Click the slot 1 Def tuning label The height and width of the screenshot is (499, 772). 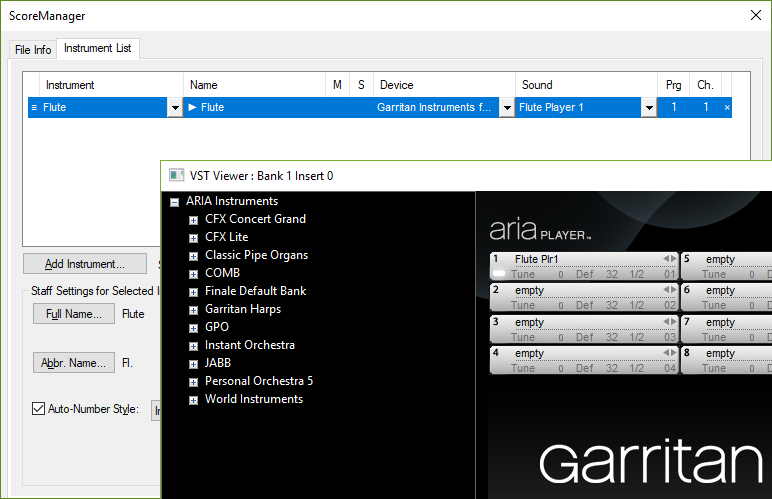584,275
